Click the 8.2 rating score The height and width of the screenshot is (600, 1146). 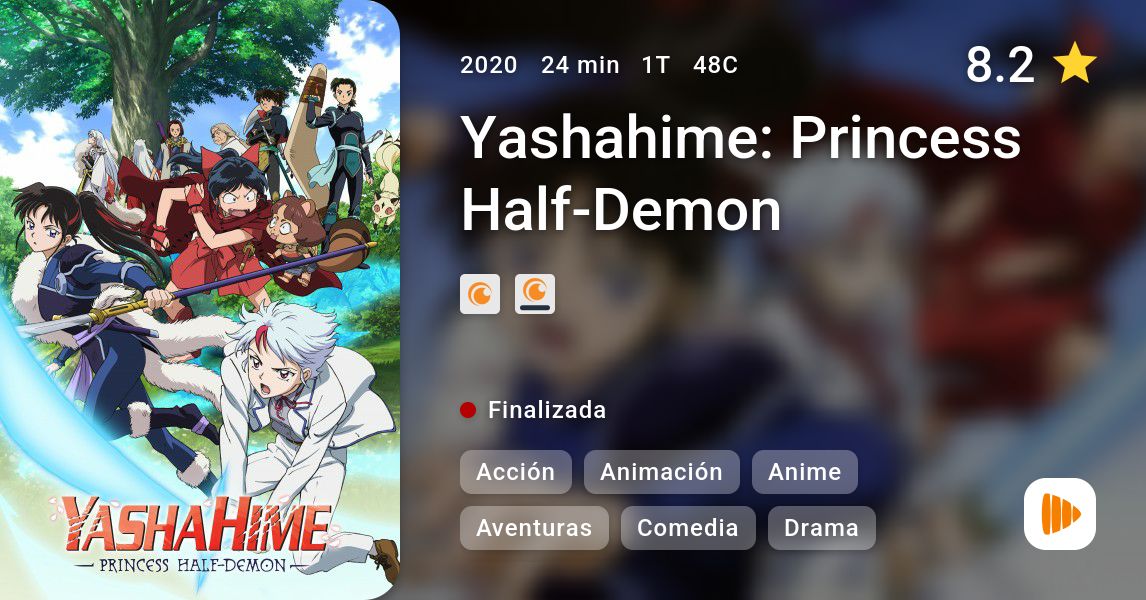(1000, 64)
